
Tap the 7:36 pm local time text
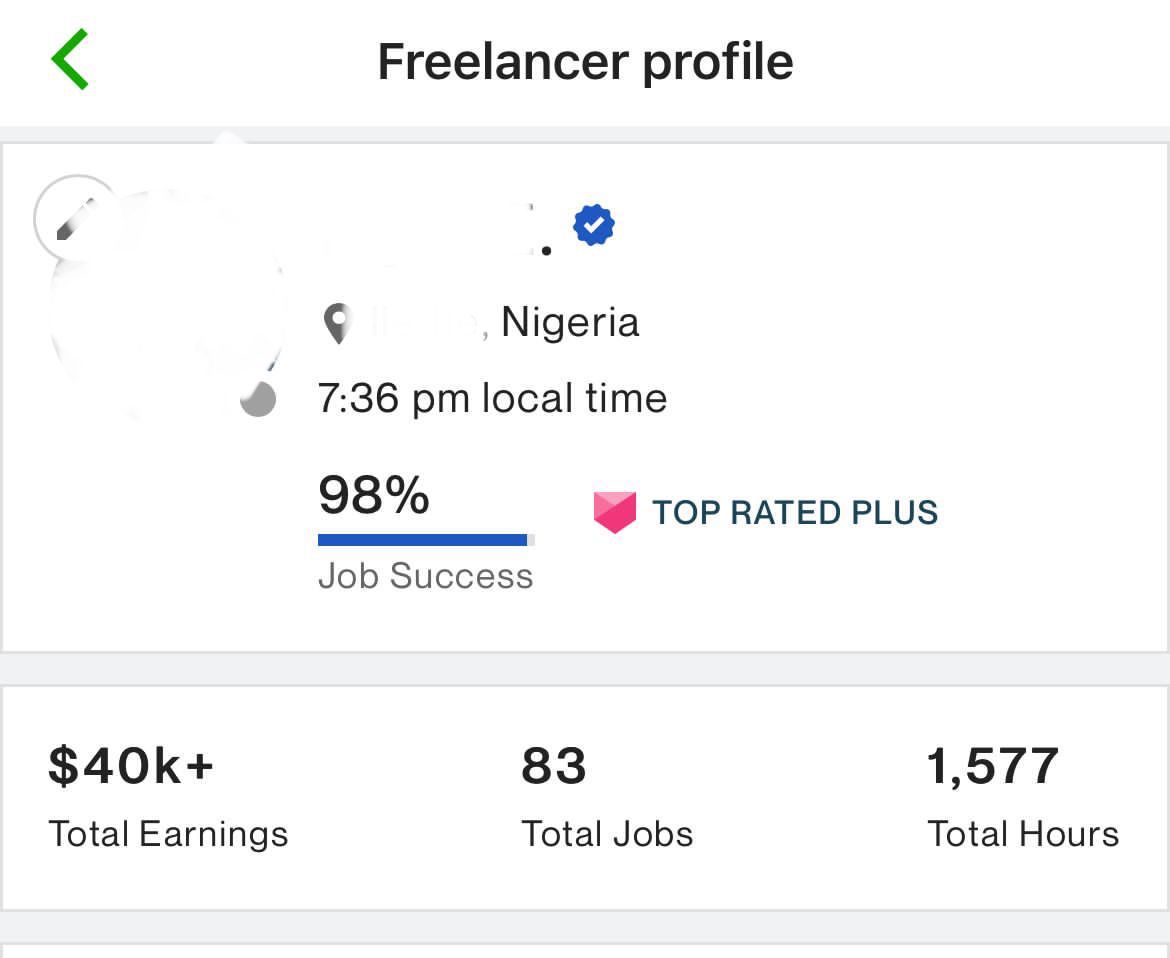(x=492, y=398)
